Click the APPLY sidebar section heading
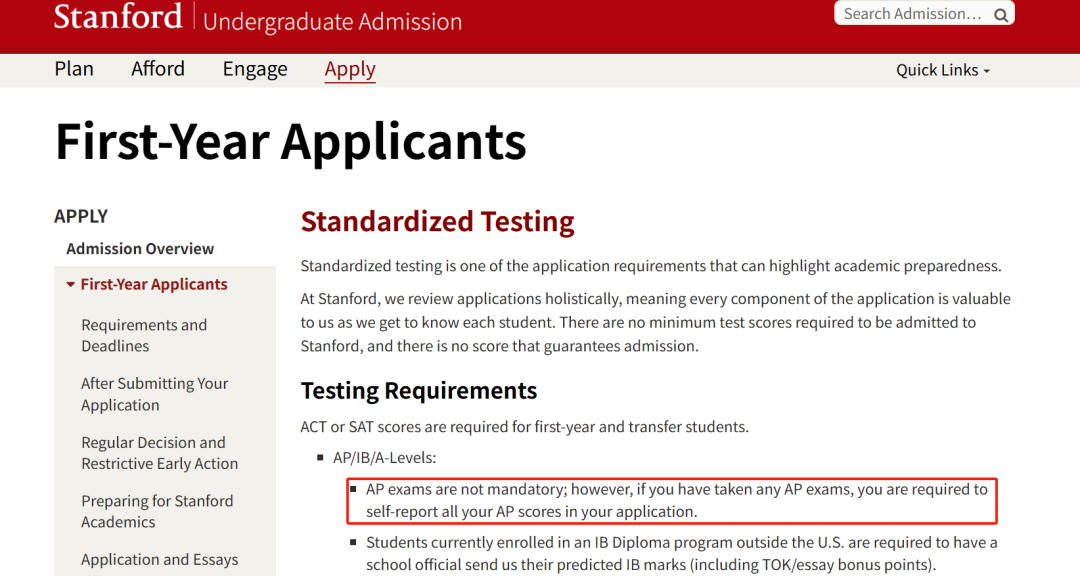This screenshot has width=1080, height=576. pyautogui.click(x=81, y=216)
